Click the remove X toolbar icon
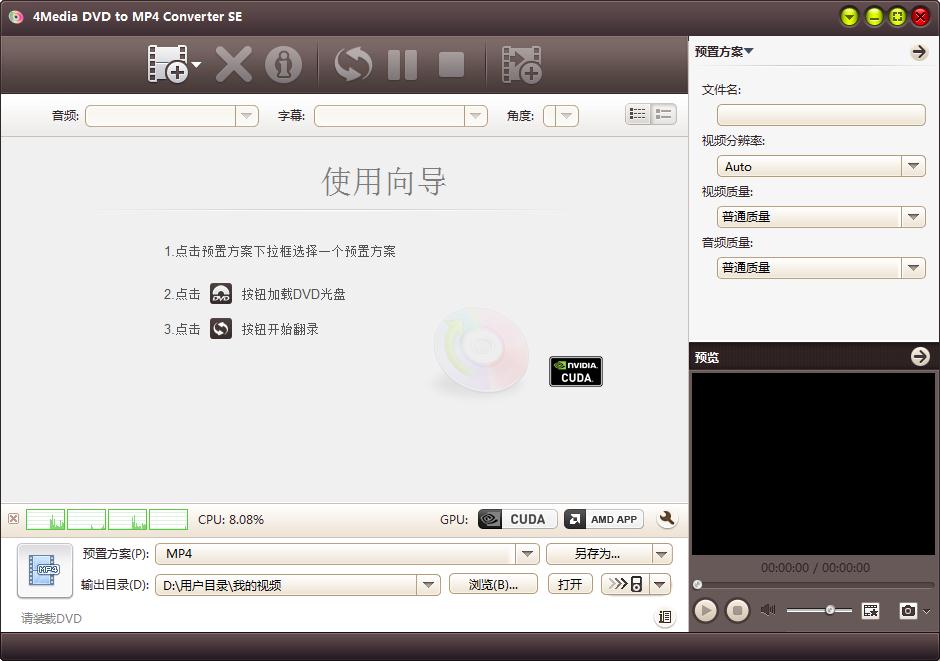The image size is (940, 661). [233, 64]
